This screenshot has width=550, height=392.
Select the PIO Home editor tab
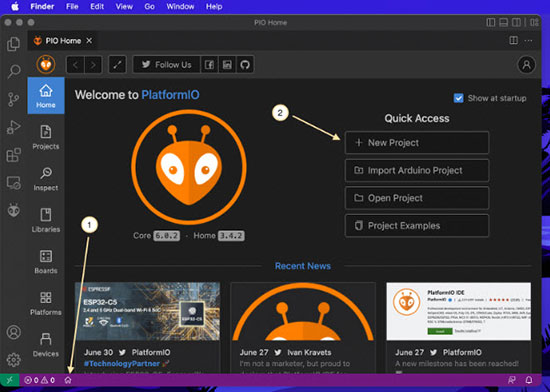pyautogui.click(x=62, y=41)
